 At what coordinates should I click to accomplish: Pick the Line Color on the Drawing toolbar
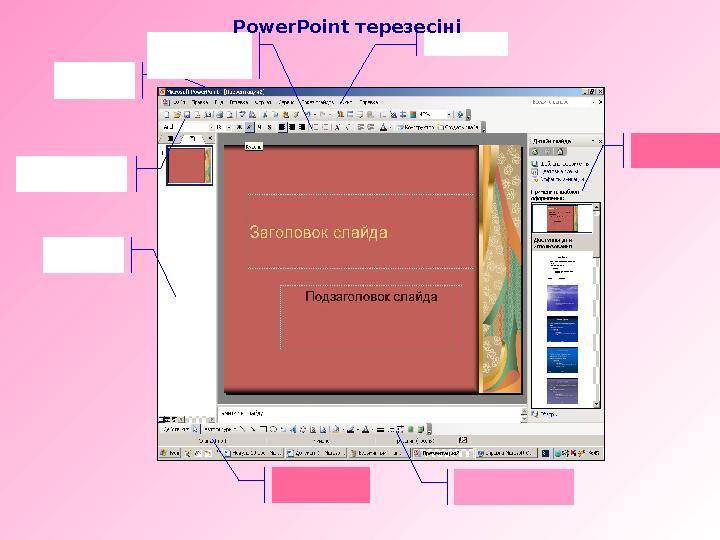[352, 429]
